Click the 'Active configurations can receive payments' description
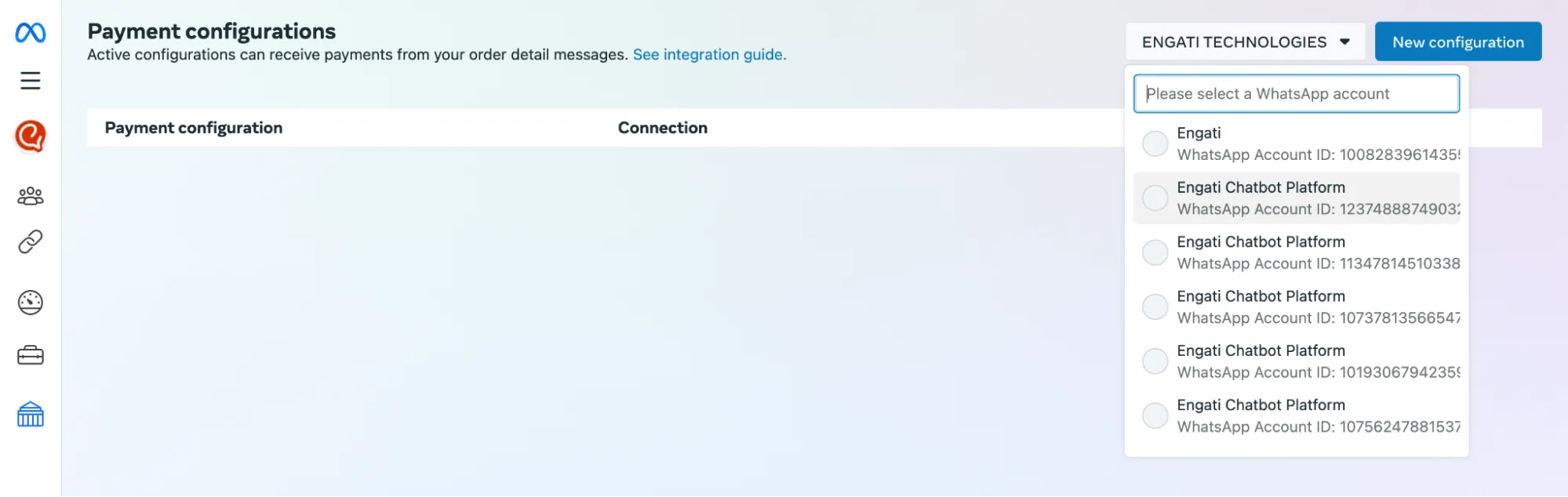Viewport: 1568px width, 497px height. [x=358, y=55]
